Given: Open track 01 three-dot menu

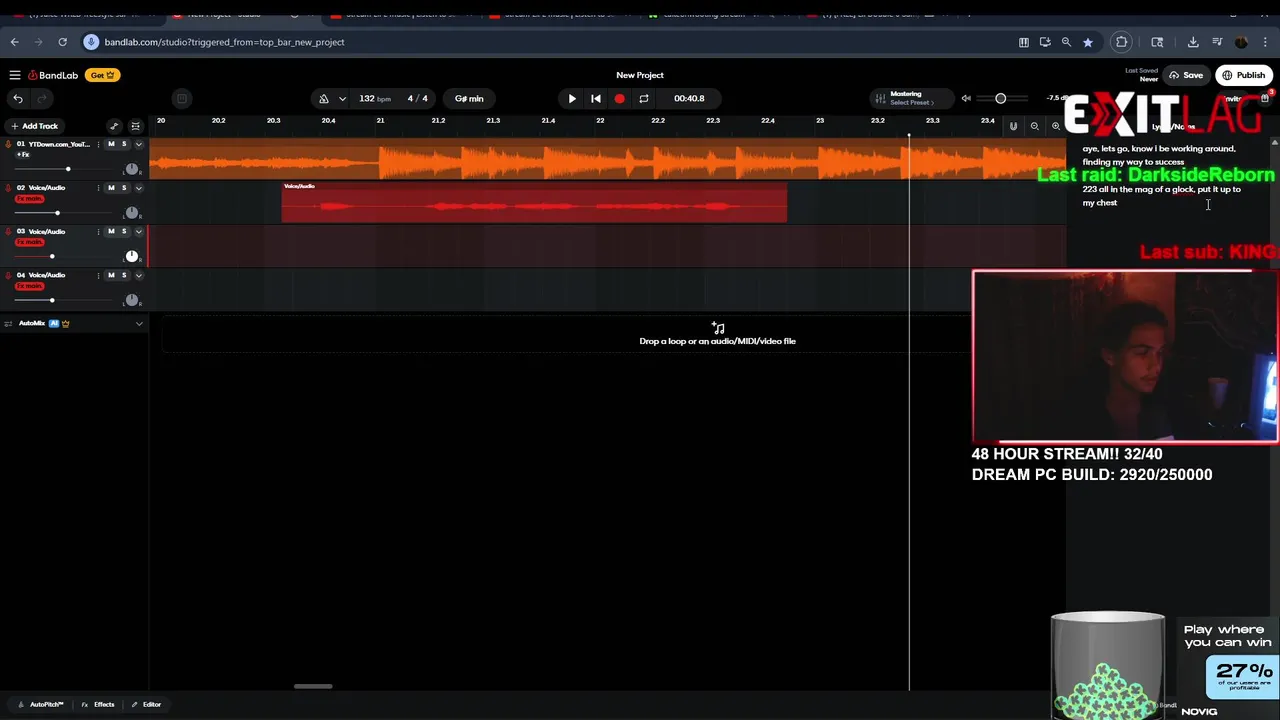Looking at the screenshot, I should tap(98, 144).
